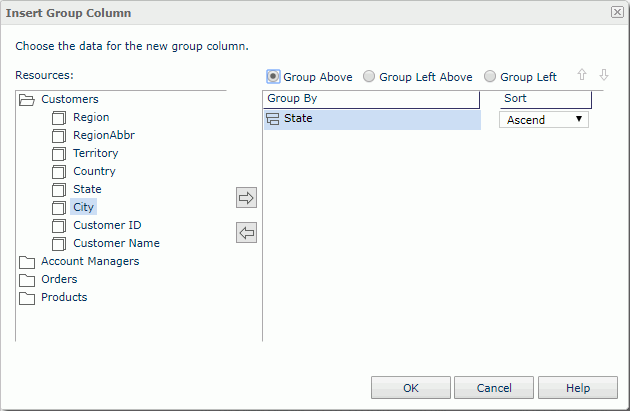Click the Customer Name field icon
Screen dimensions: 630x411
click(59, 244)
